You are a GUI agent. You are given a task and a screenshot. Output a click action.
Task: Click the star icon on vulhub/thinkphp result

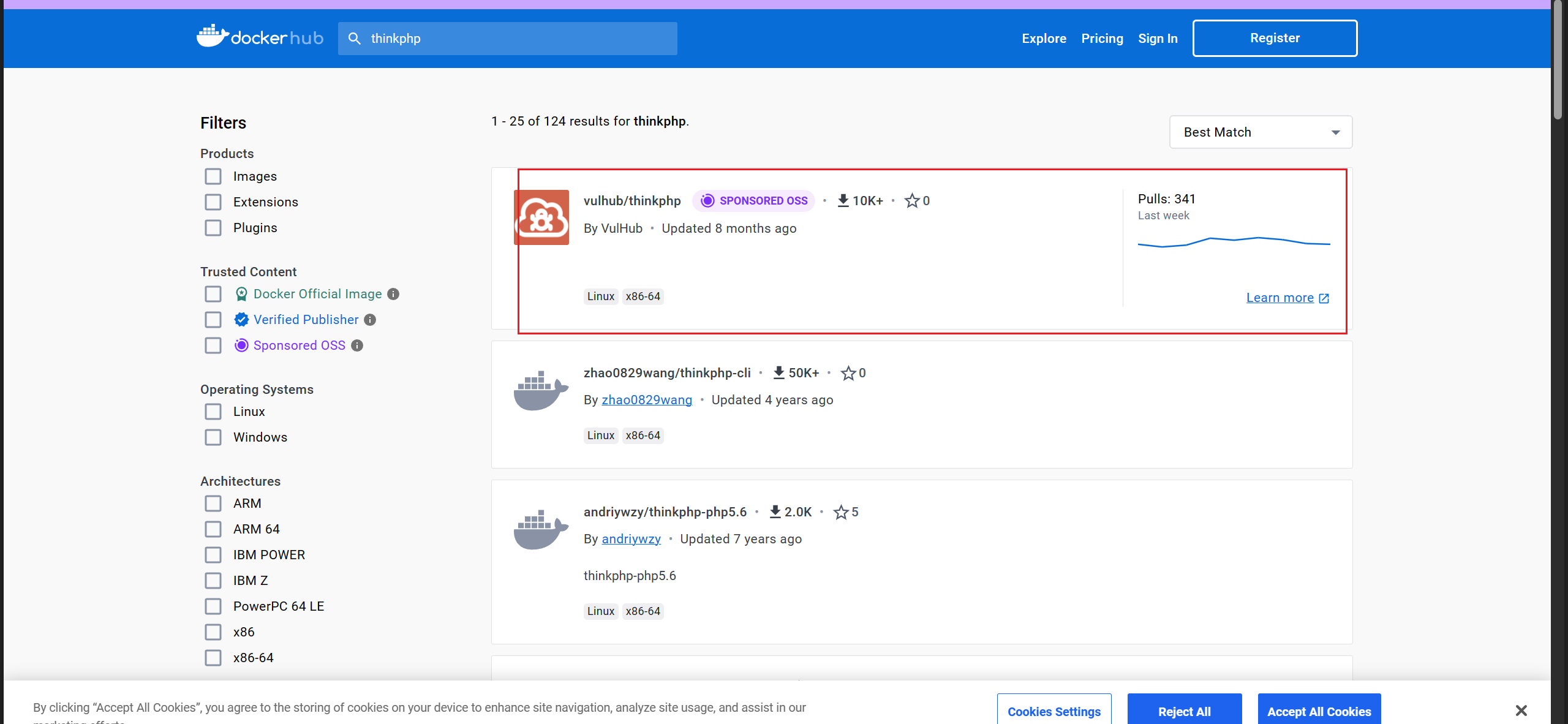[912, 200]
